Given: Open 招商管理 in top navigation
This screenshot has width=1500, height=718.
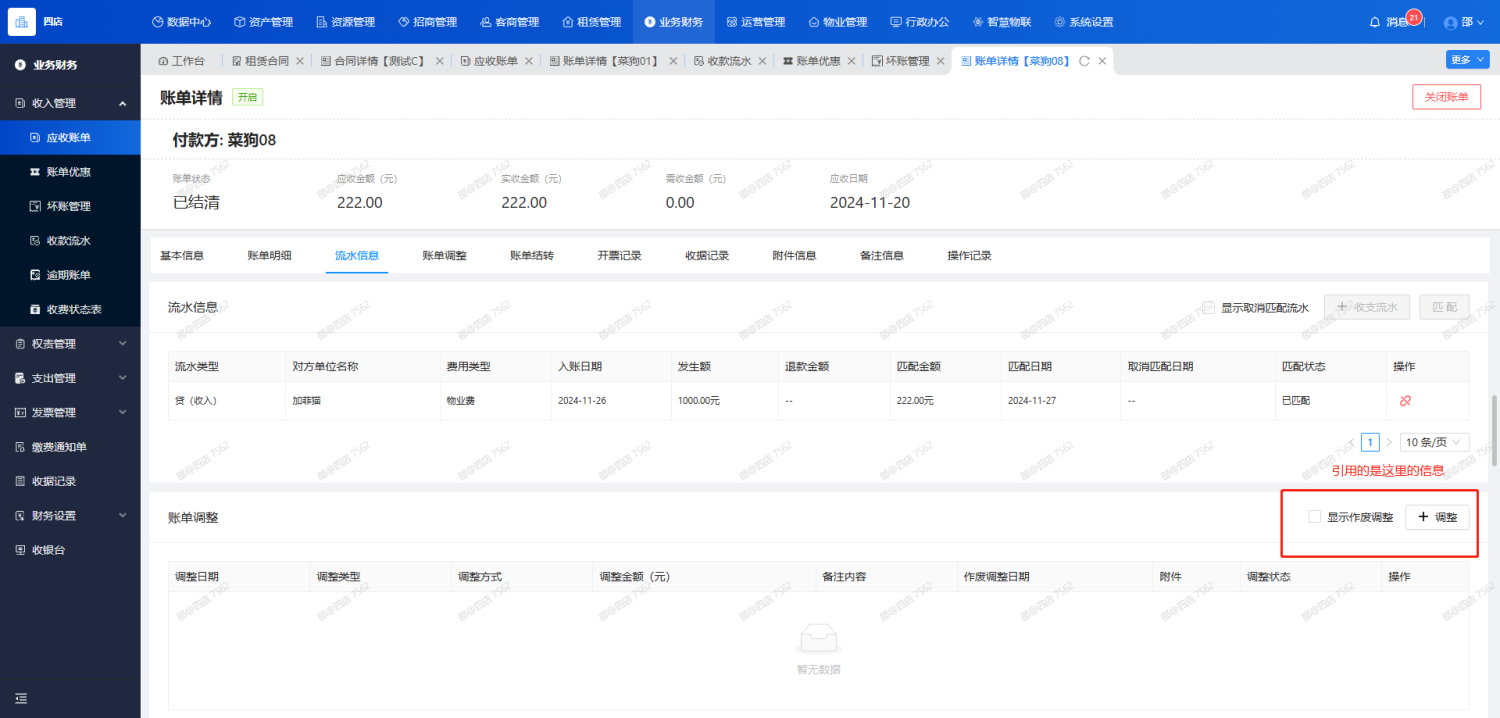Looking at the screenshot, I should [x=427, y=22].
